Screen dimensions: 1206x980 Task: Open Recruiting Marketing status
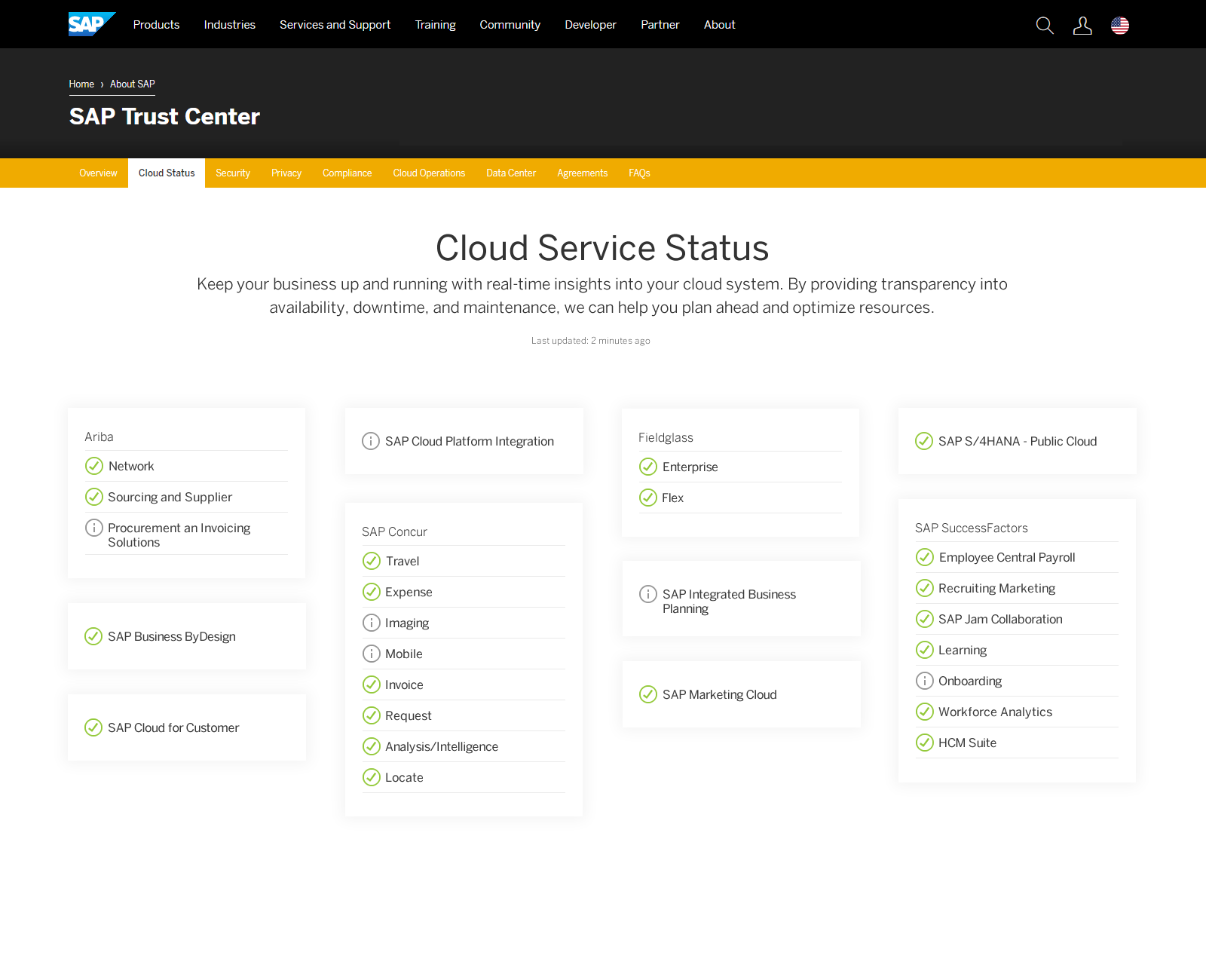click(996, 588)
